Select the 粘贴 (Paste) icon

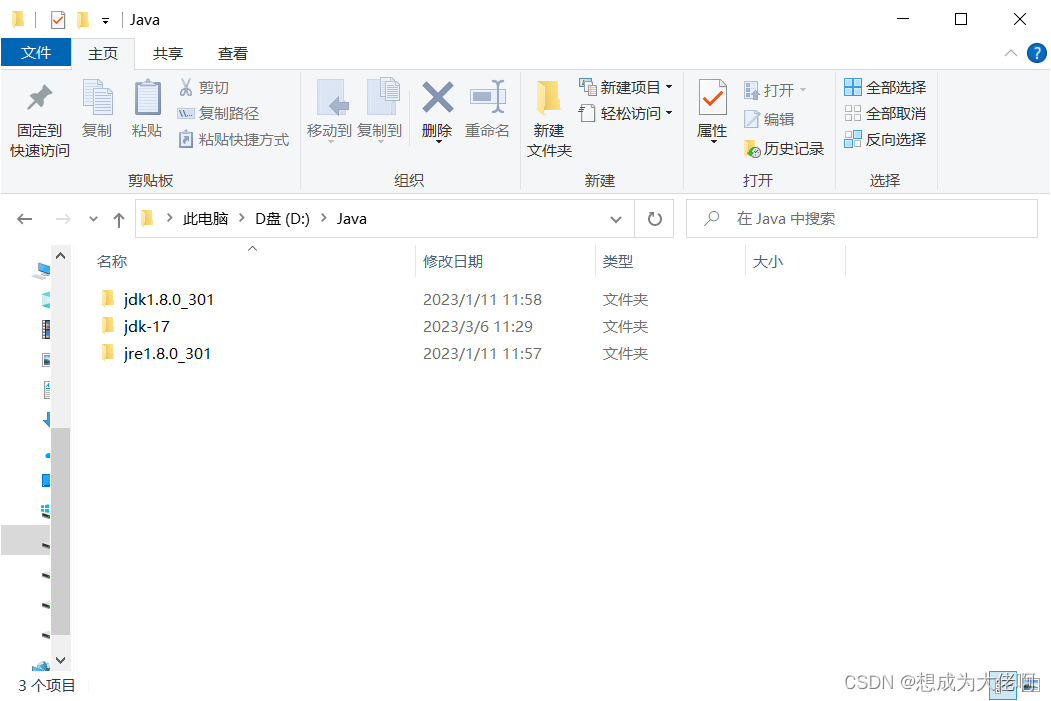coord(147,110)
